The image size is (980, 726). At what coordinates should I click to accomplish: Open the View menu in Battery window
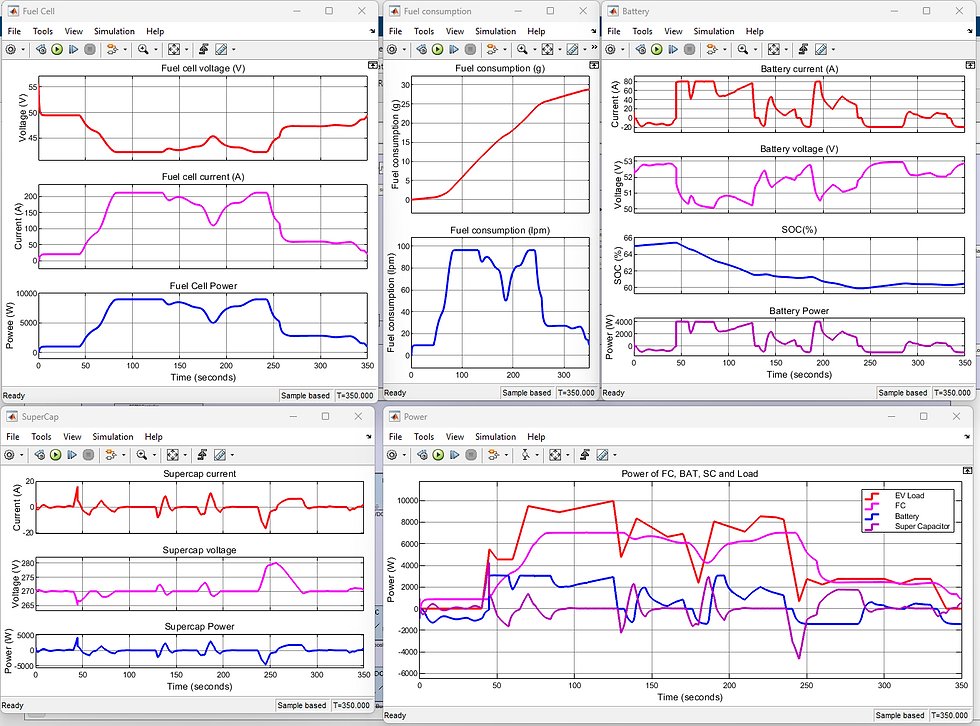tap(673, 31)
